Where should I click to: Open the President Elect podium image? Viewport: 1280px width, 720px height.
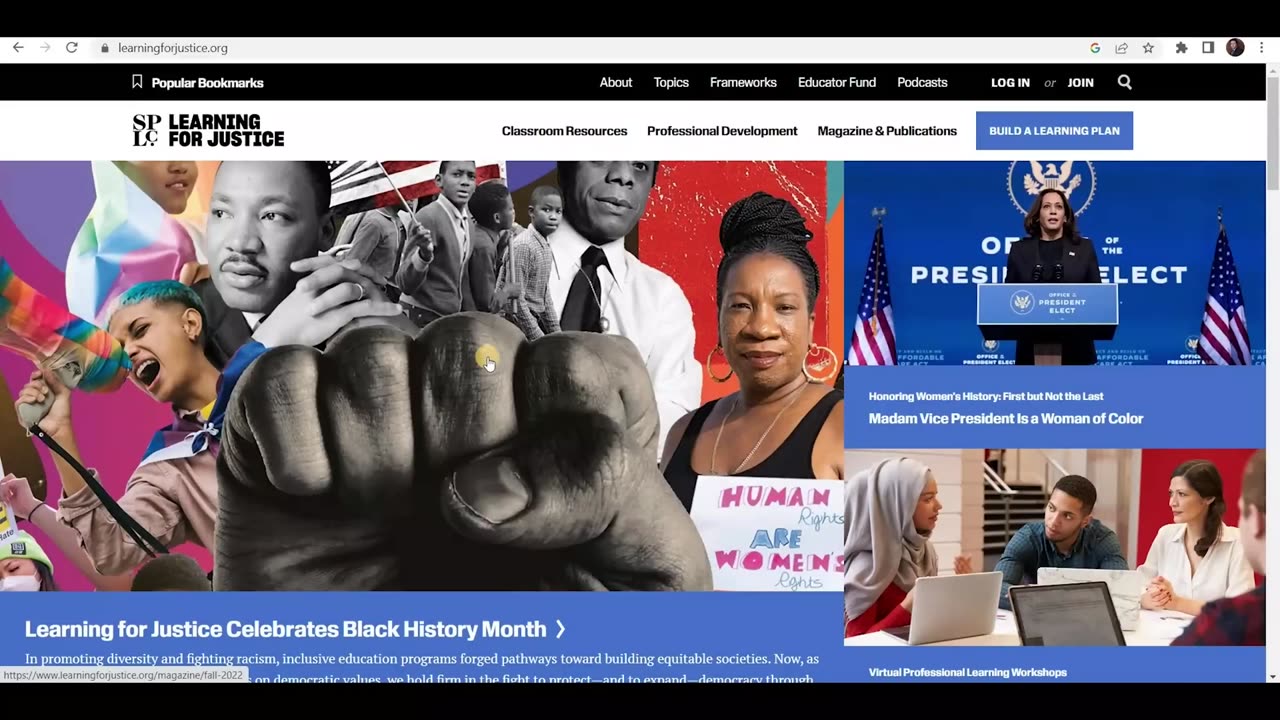1055,263
